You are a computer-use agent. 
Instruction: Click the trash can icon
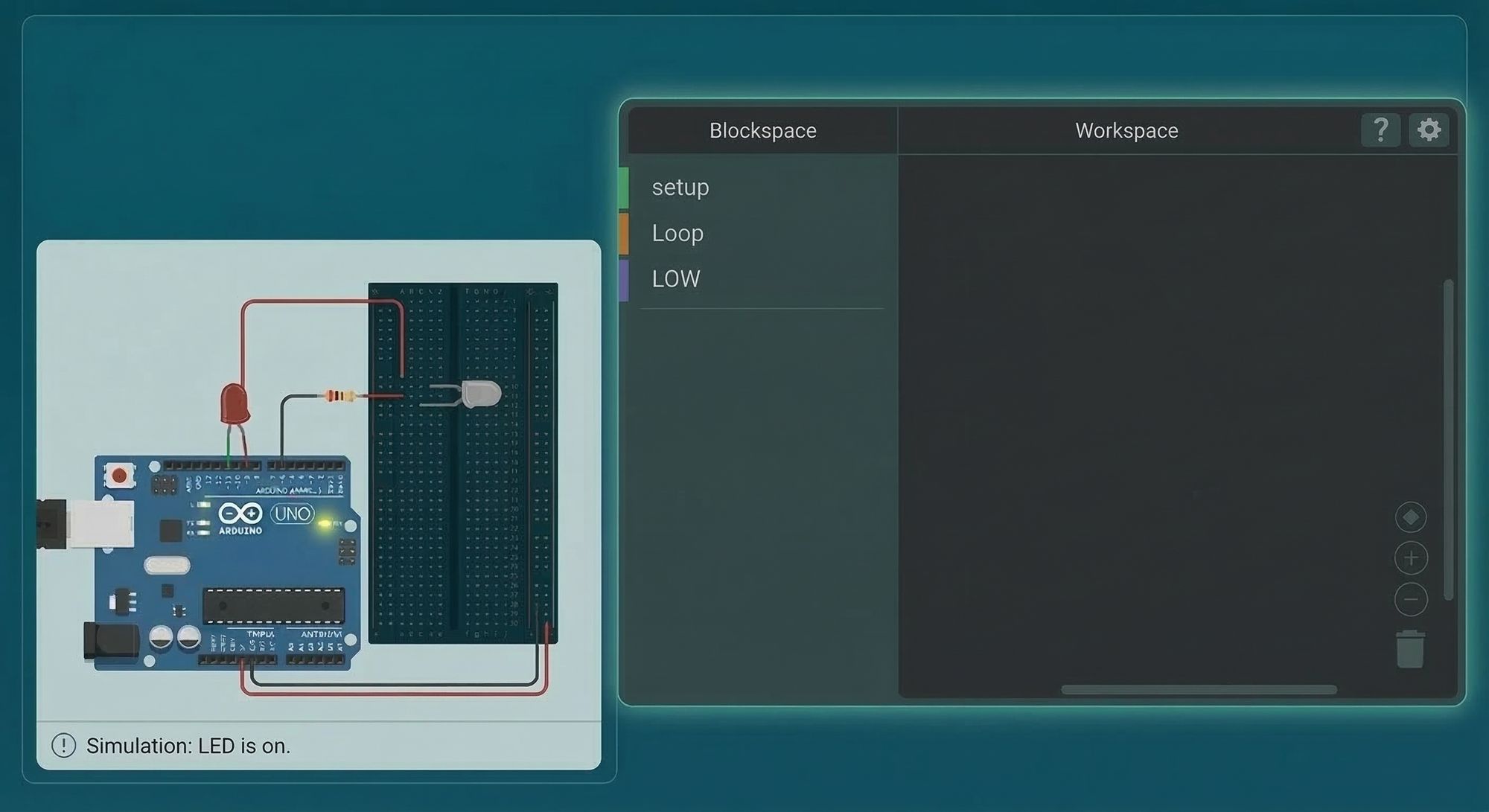pyautogui.click(x=1409, y=650)
